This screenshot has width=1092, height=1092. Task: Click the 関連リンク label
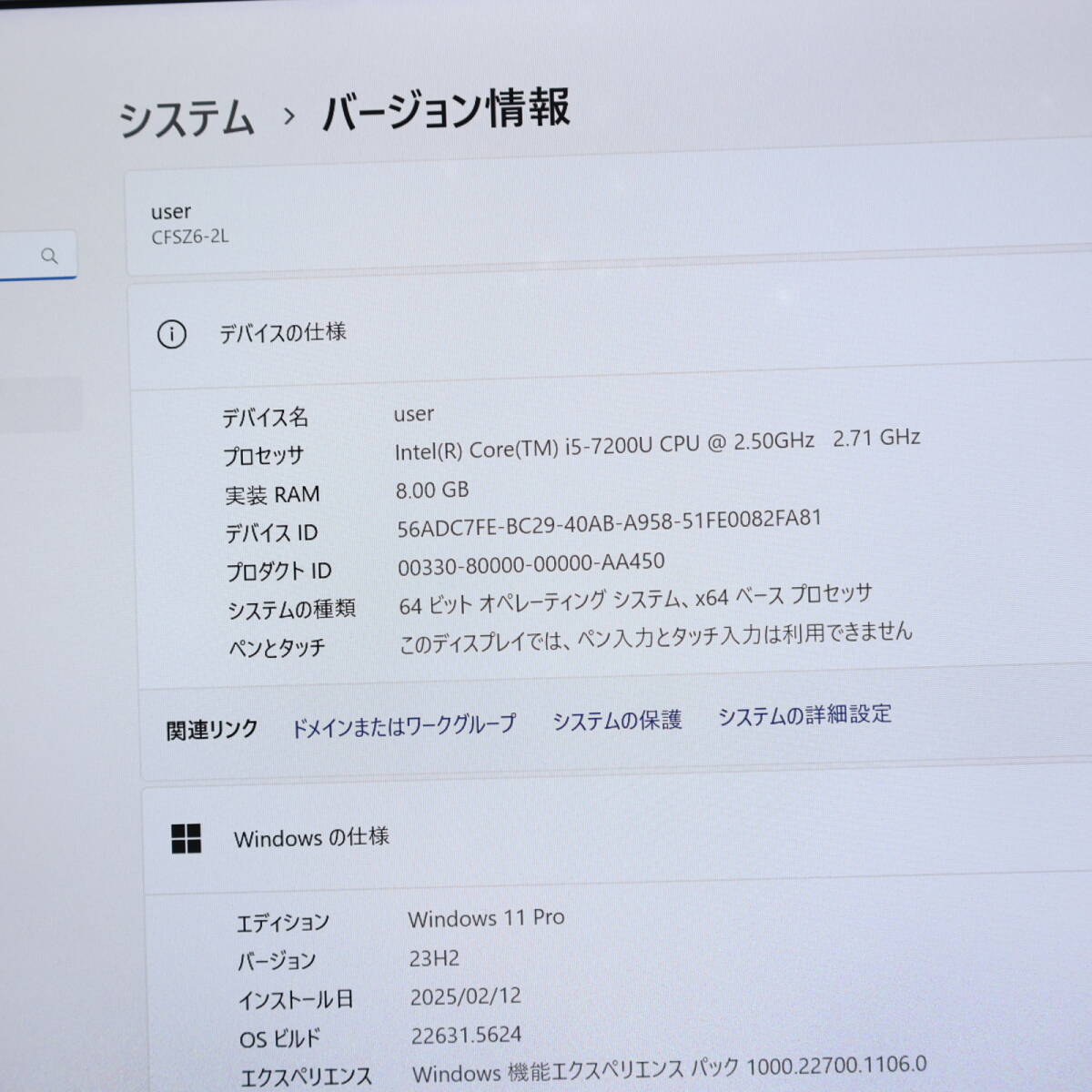pyautogui.click(x=212, y=730)
